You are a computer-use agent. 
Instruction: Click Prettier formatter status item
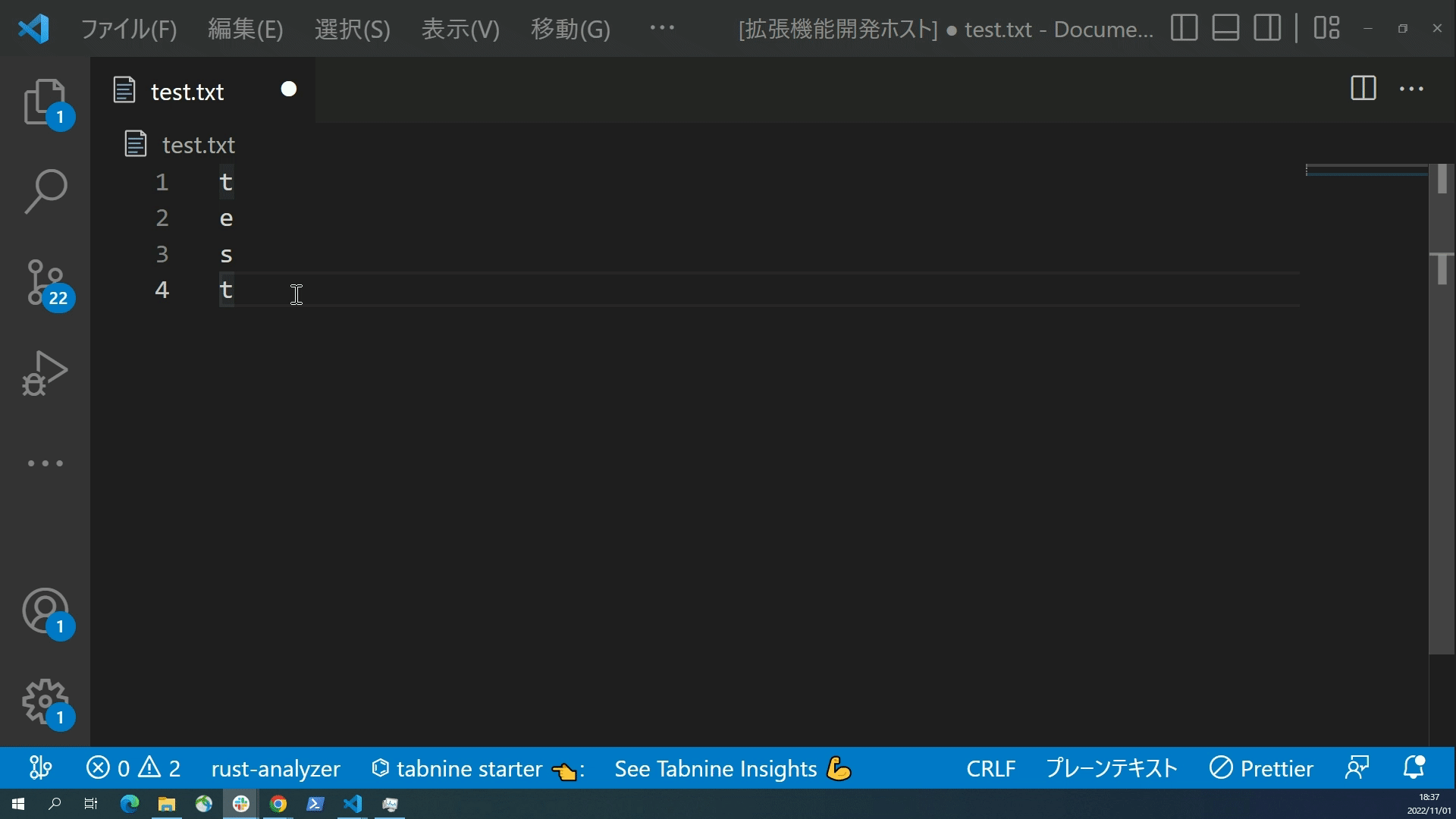pos(1260,768)
